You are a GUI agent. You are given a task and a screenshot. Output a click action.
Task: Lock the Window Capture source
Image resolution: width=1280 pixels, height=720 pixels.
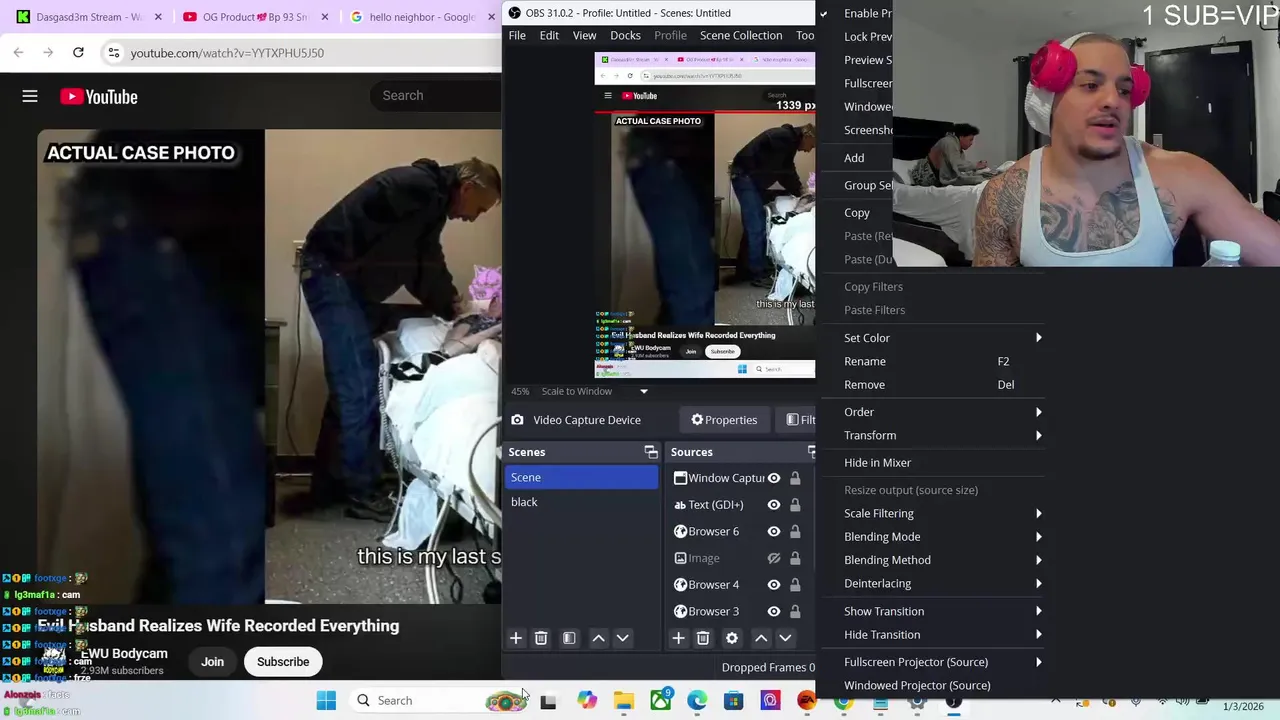coord(795,478)
